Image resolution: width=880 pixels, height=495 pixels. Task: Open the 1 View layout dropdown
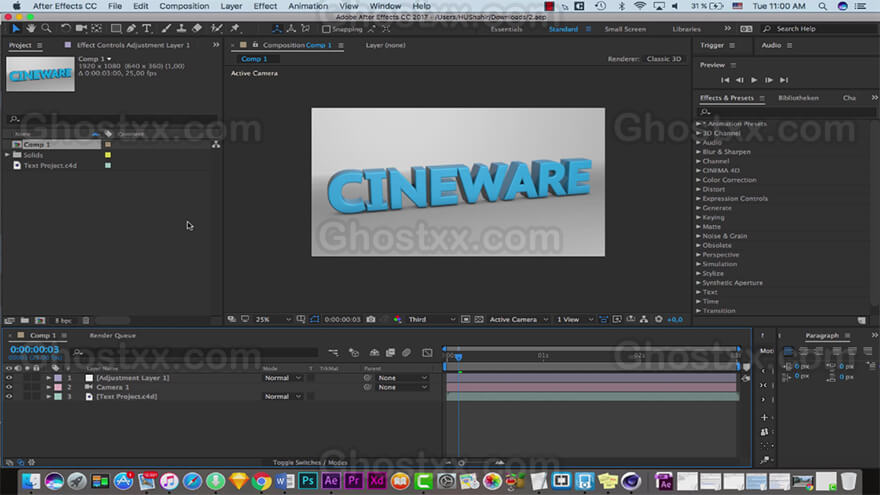574,319
